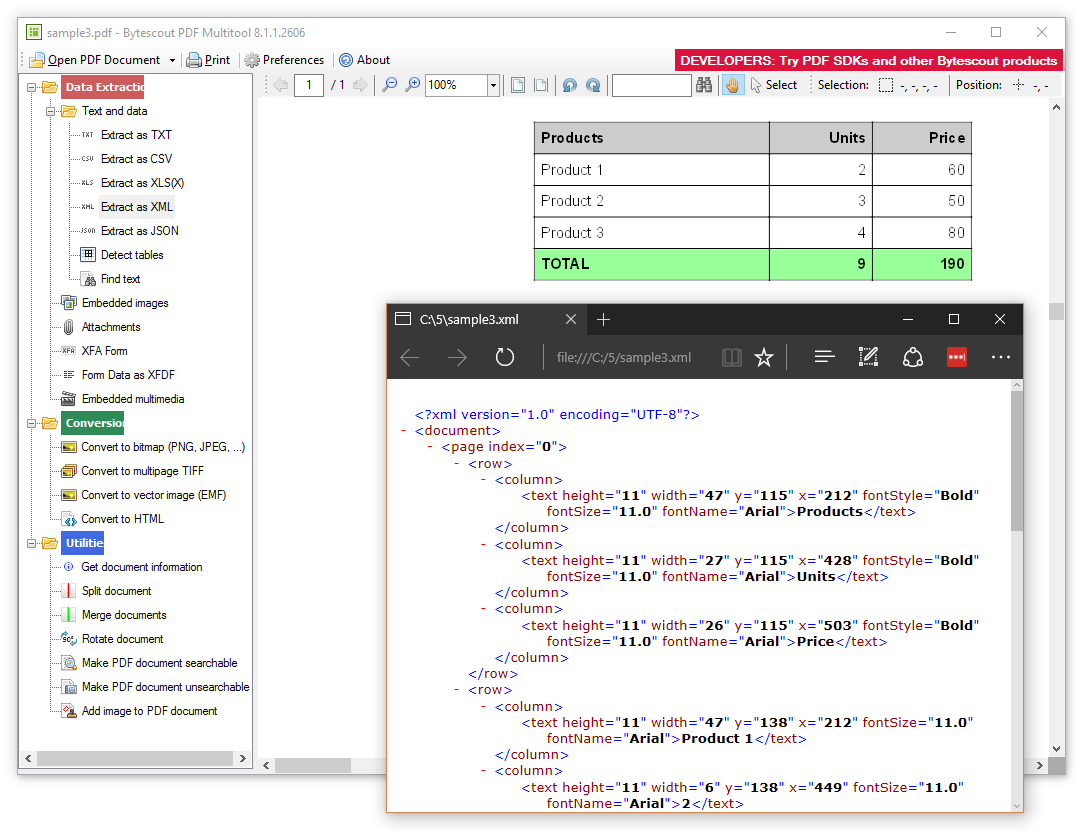Click the binoculars search icon
This screenshot has height=834, width=1090.
705,86
